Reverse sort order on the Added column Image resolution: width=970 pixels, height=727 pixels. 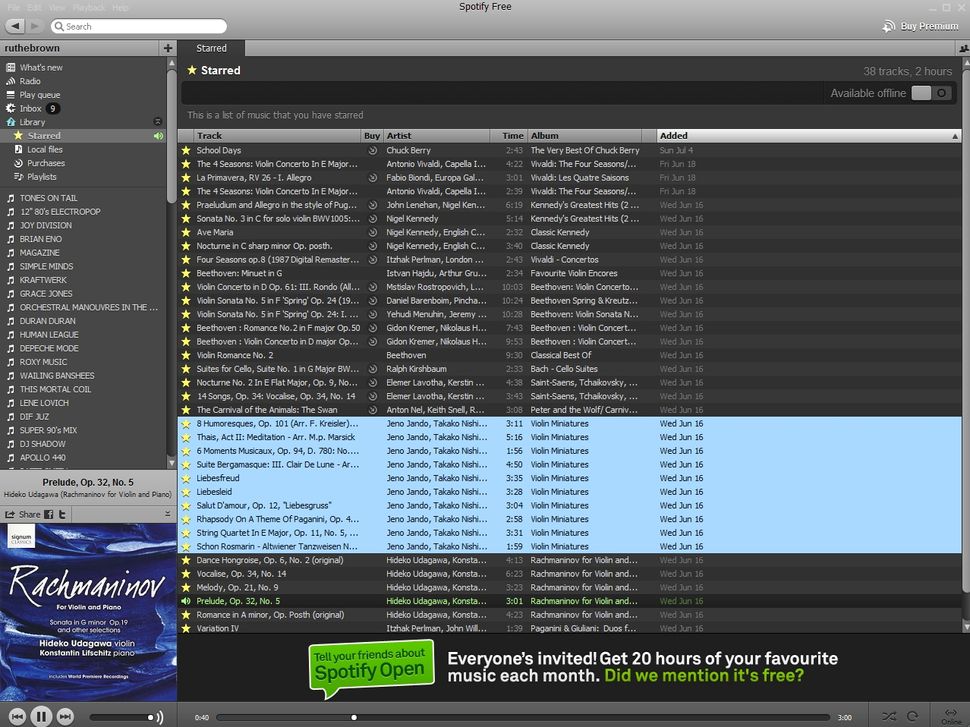click(x=673, y=135)
